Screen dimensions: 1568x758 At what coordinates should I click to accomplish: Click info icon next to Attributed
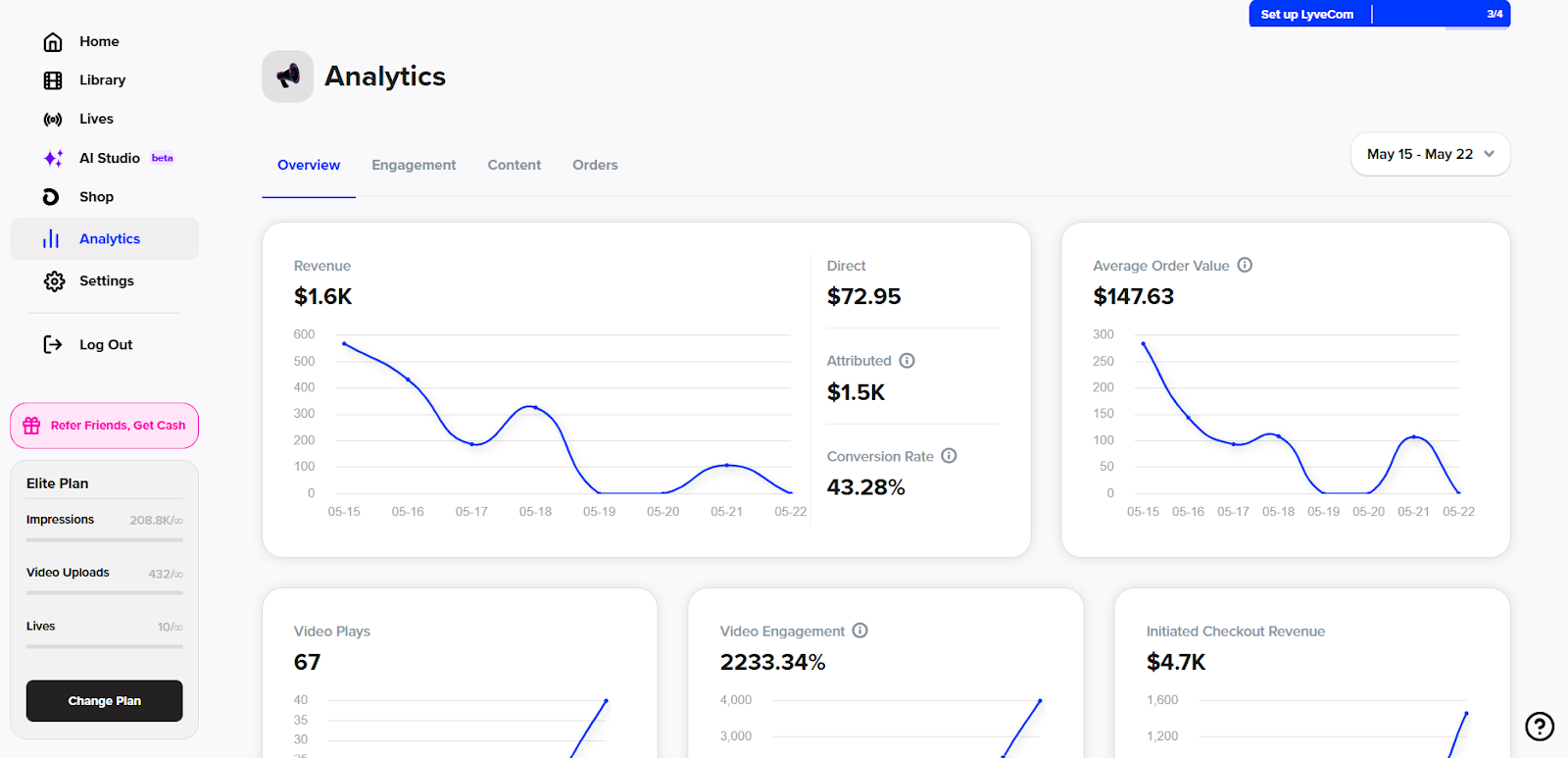click(906, 361)
